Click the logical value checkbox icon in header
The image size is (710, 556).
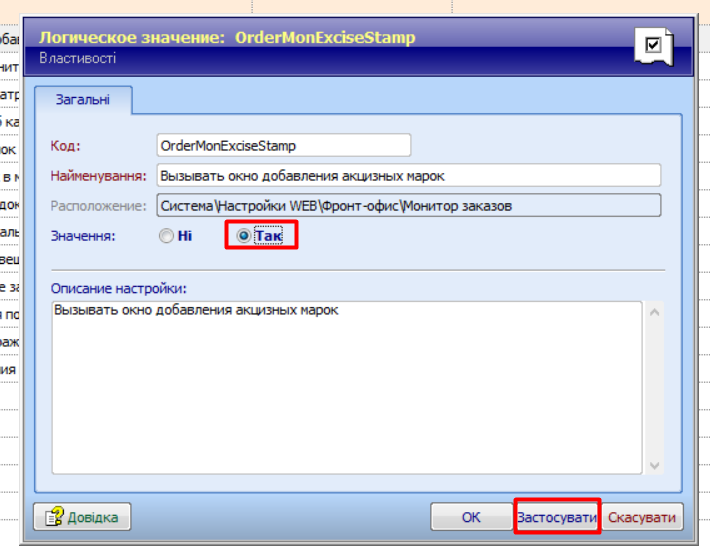654,47
